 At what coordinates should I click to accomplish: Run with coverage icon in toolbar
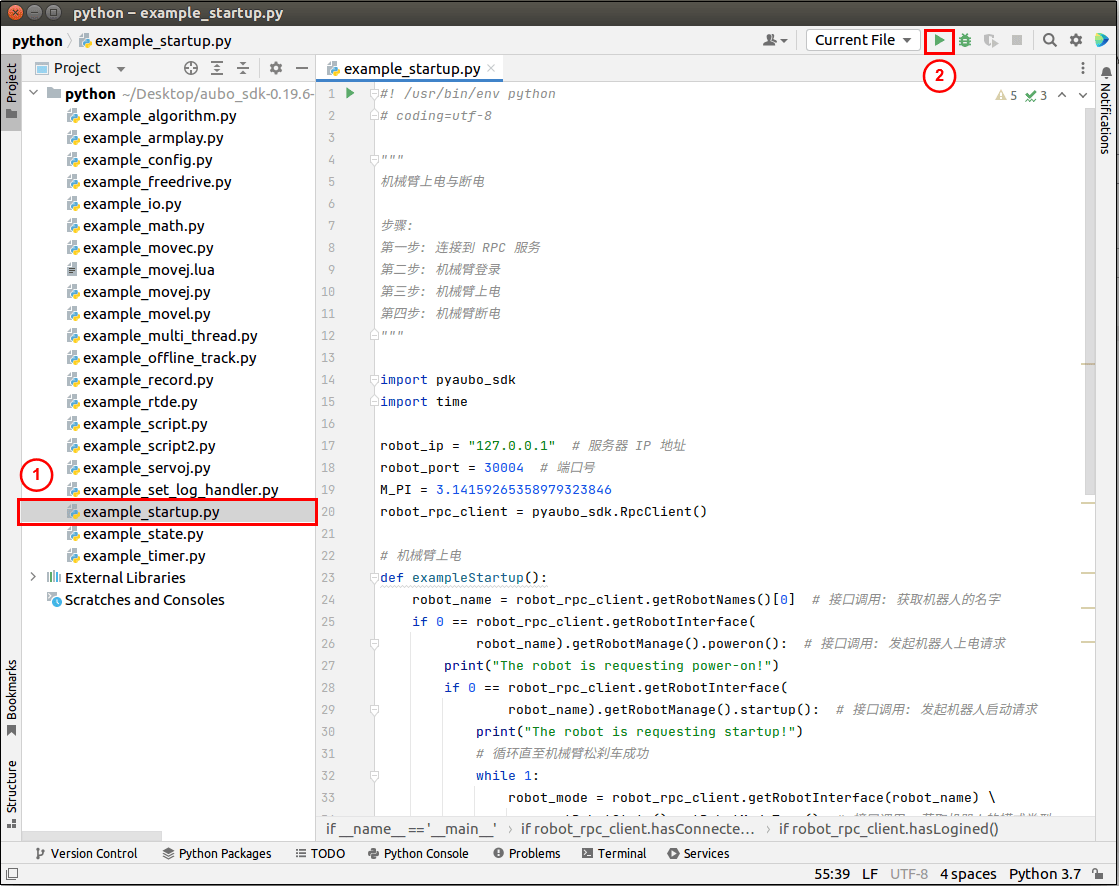pyautogui.click(x=991, y=41)
